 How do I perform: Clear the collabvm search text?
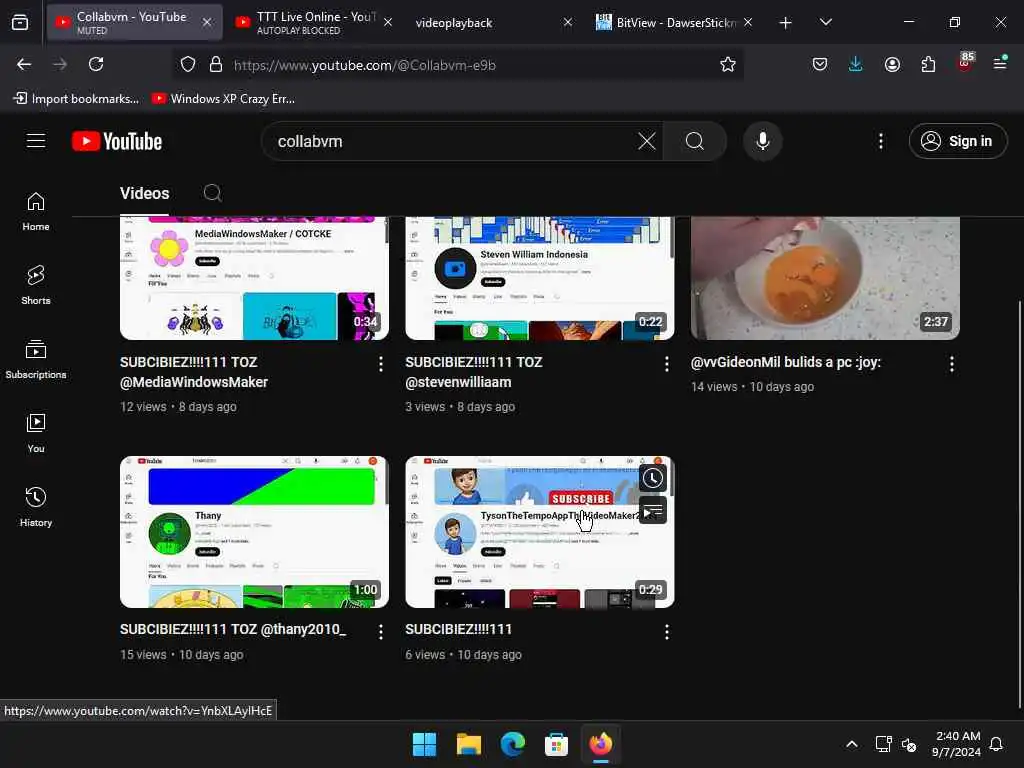pyautogui.click(x=647, y=141)
